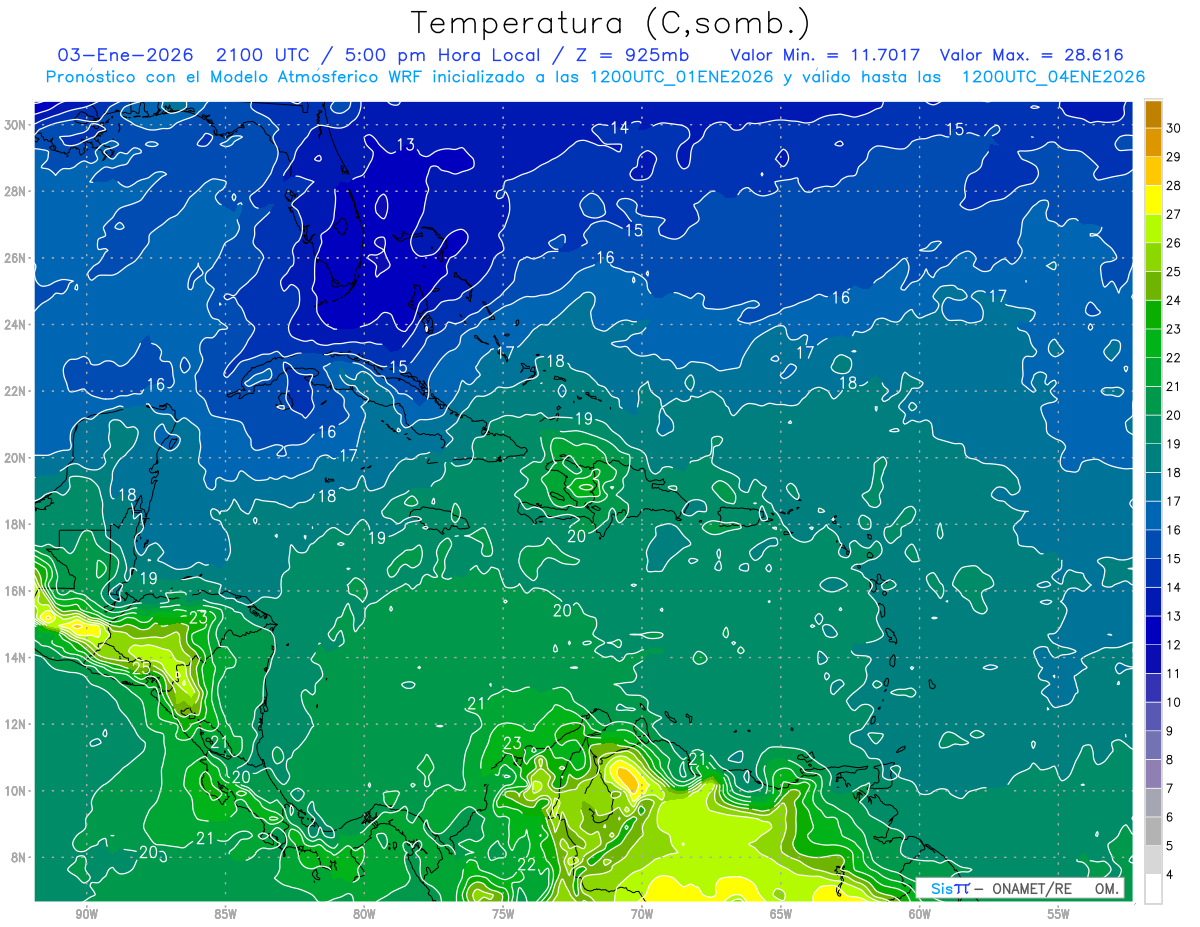Click the "20N" latitude axis label
This screenshot has height=927, width=1200.
(x=17, y=458)
